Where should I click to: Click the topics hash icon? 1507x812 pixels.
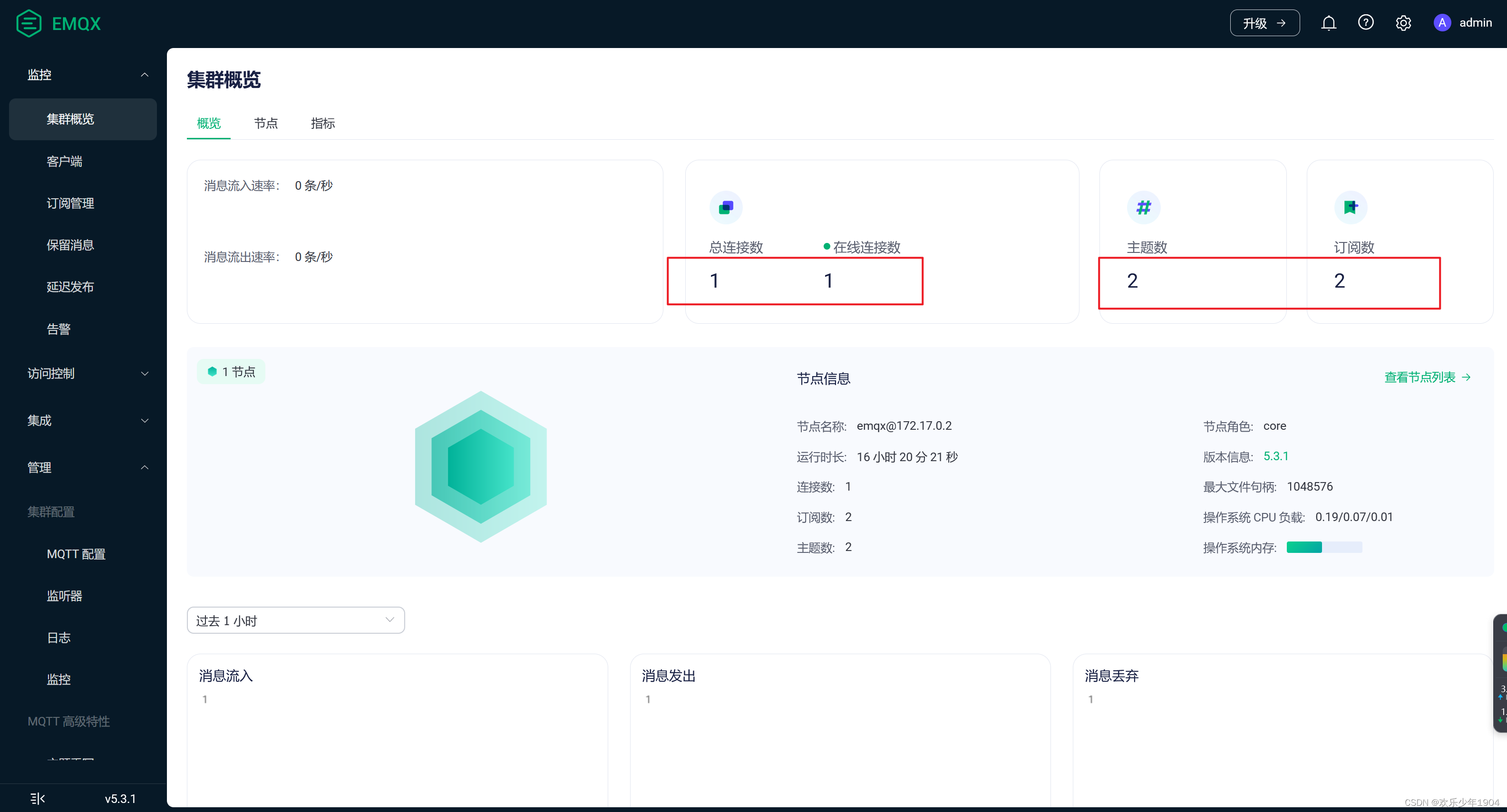1143,207
